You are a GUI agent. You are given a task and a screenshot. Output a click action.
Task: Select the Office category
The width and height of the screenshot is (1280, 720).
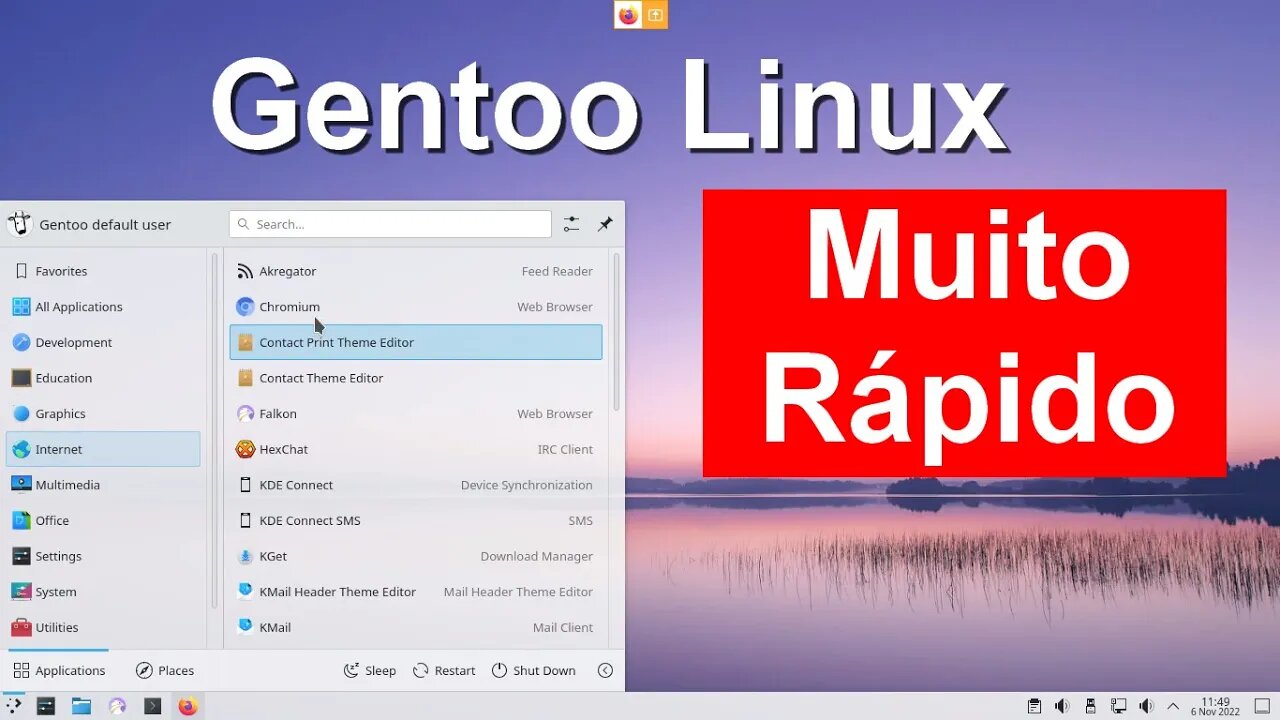point(103,521)
